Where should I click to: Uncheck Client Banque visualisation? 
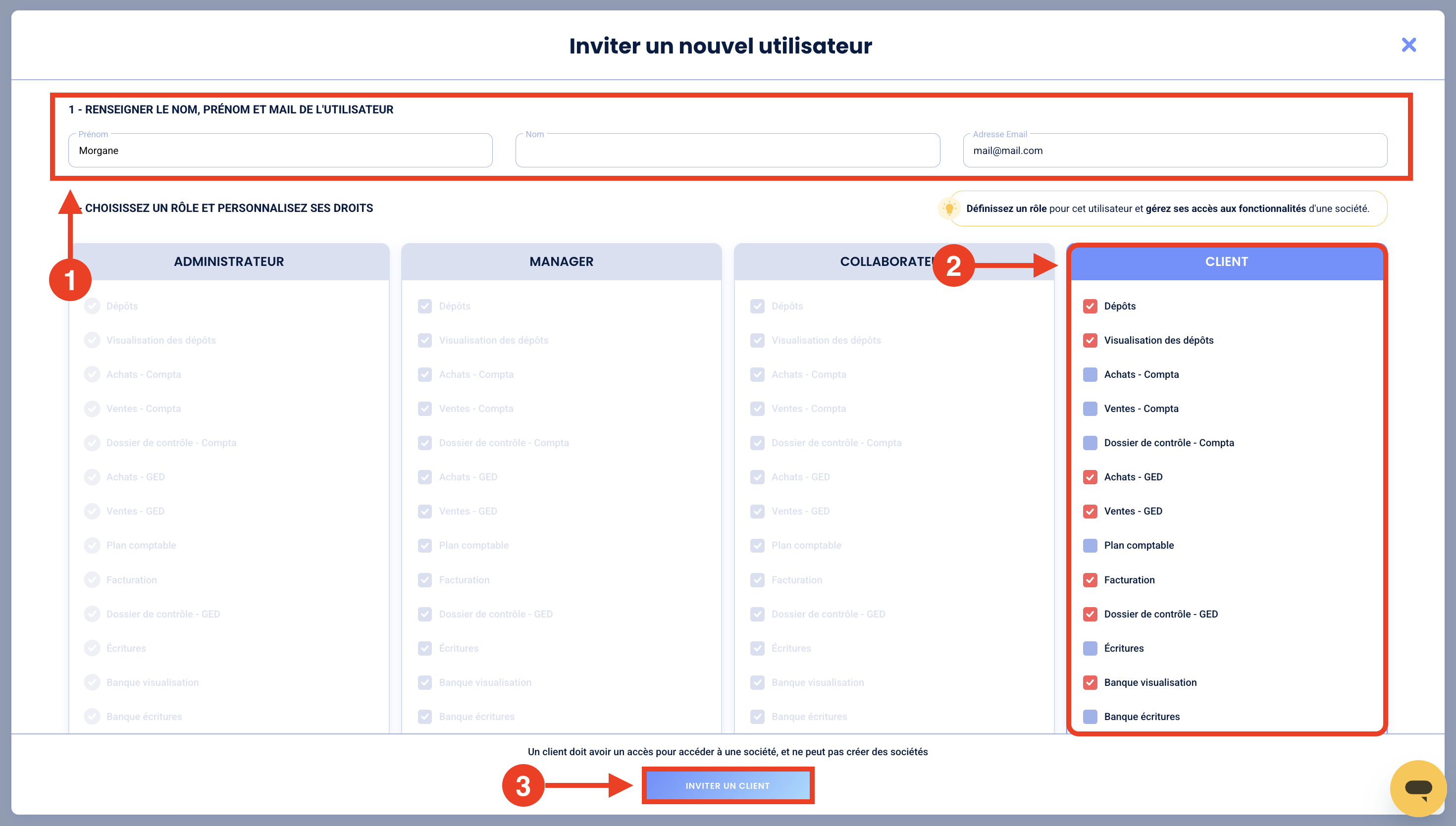(1090, 682)
